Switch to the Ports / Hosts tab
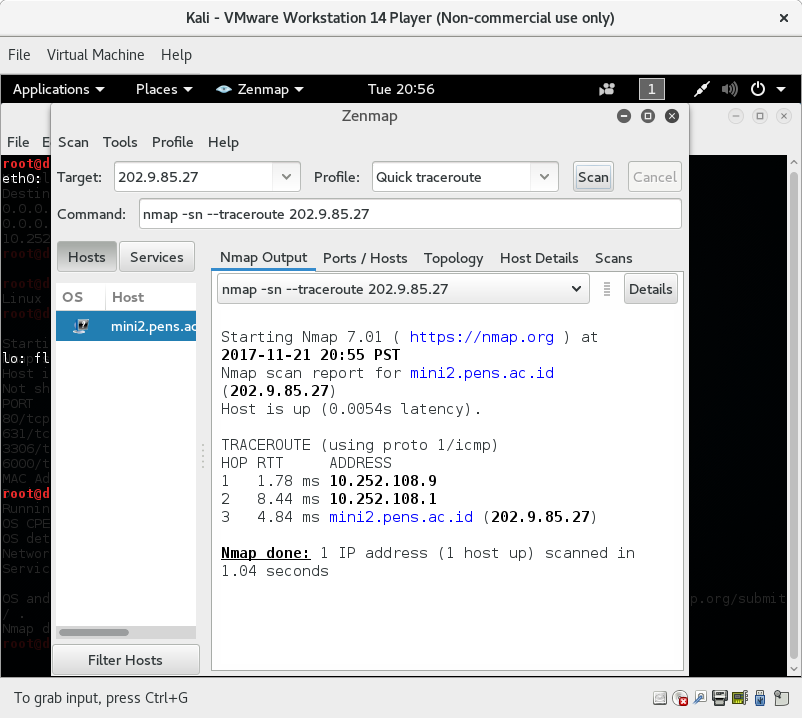802x718 pixels. 365,258
